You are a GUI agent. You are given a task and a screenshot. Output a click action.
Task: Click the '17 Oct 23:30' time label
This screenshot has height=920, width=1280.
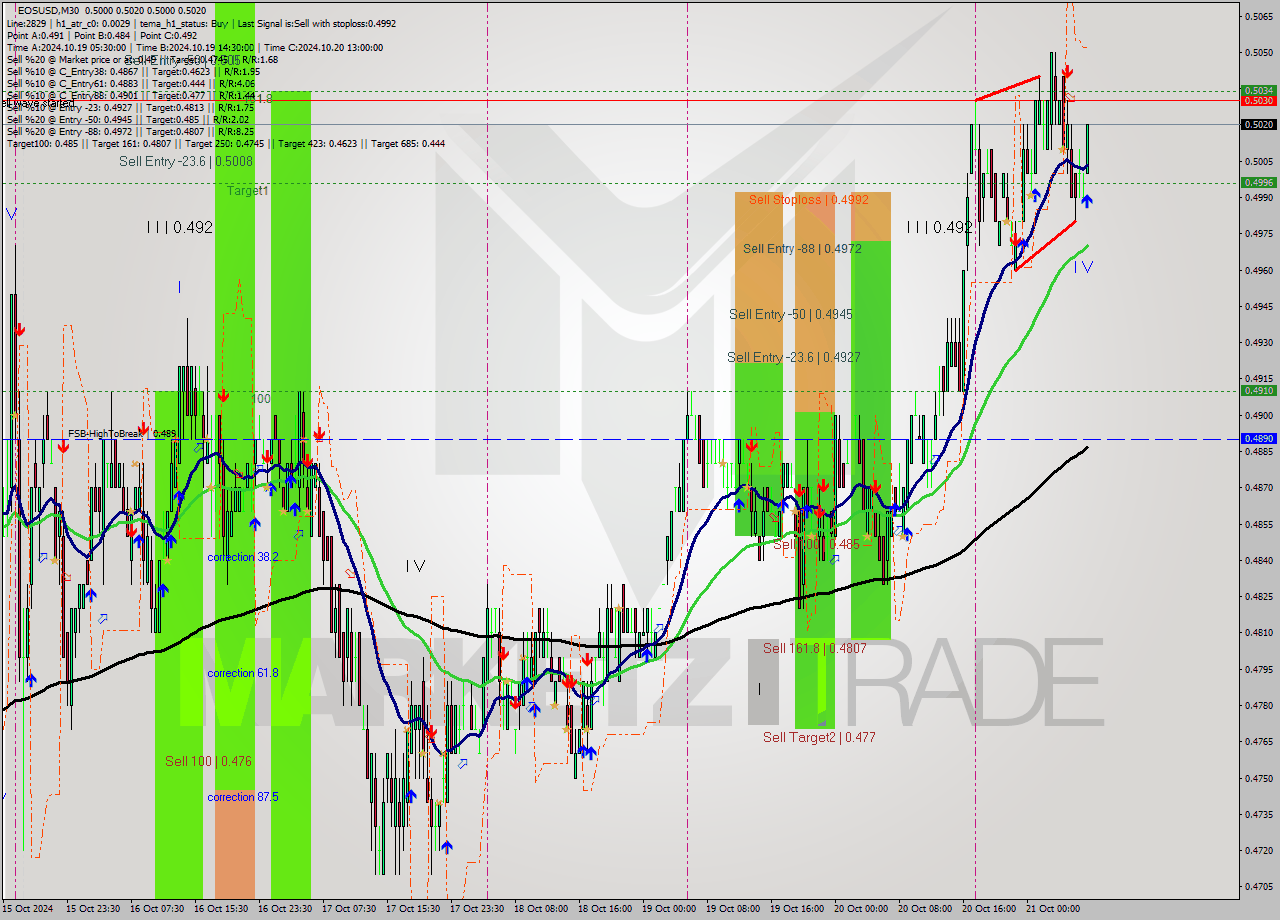(478, 909)
